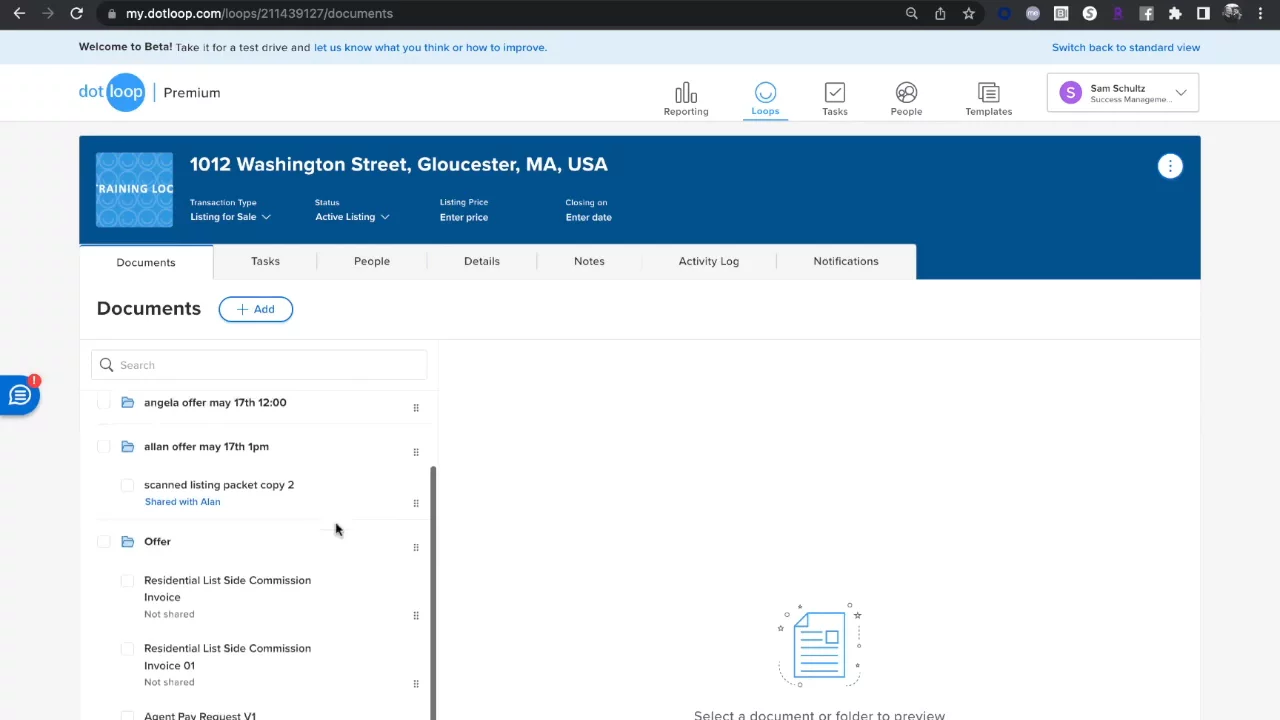Click the folder icon for angela offer
Image resolution: width=1280 pixels, height=720 pixels.
click(x=127, y=403)
